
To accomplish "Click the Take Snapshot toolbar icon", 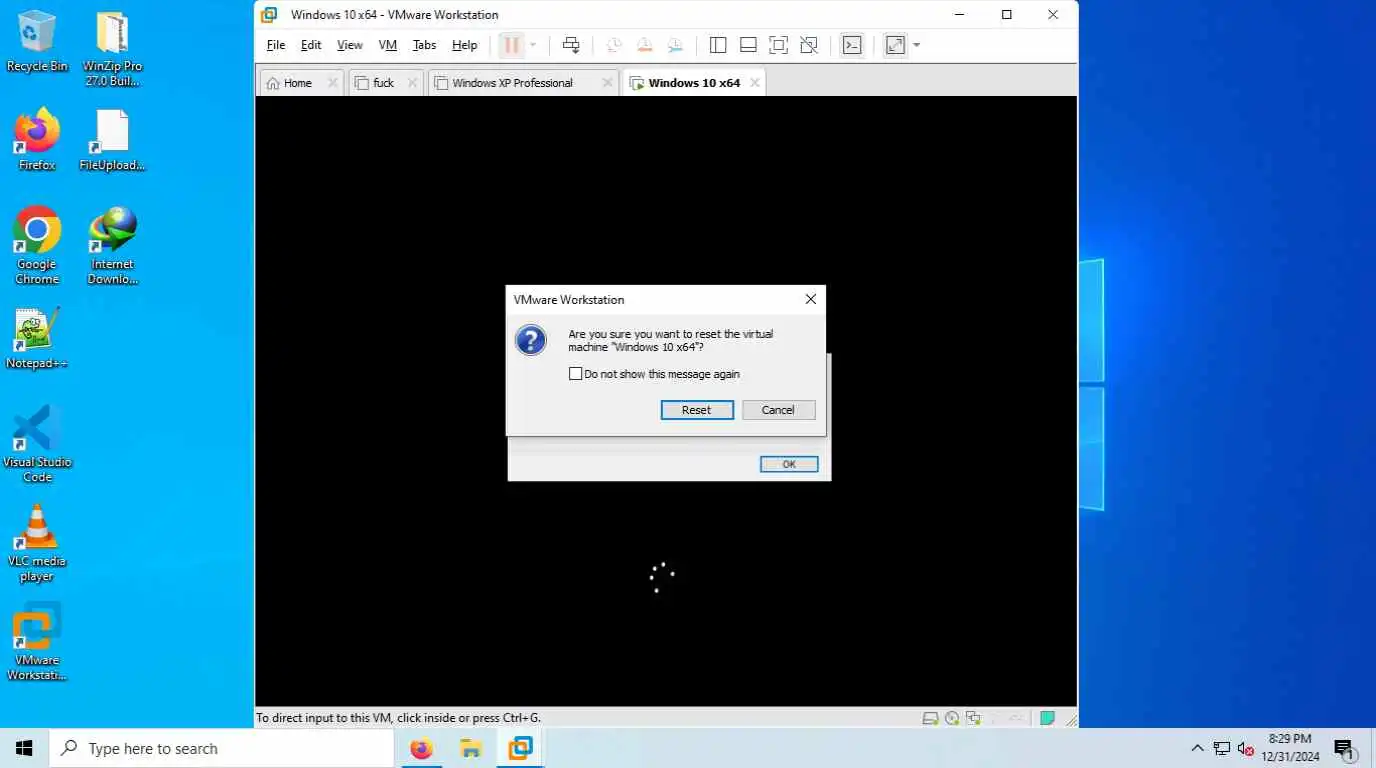I will point(614,45).
